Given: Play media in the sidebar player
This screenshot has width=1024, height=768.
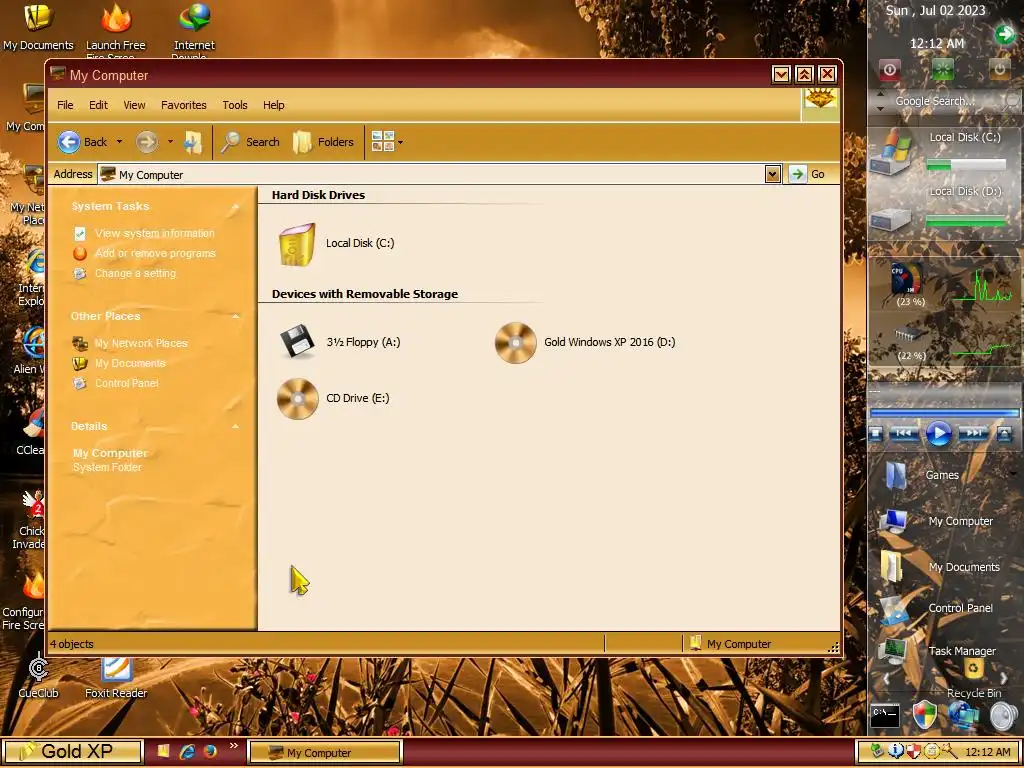Looking at the screenshot, I should 938,433.
